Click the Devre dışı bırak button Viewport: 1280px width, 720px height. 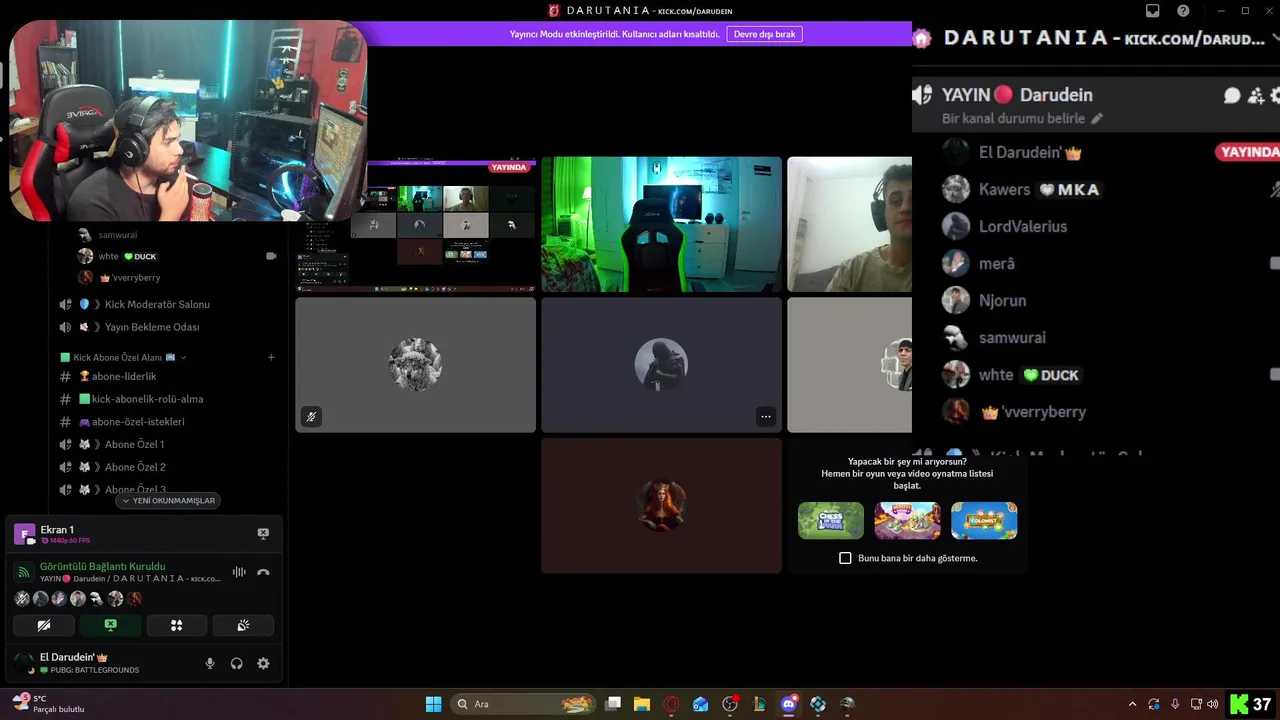(x=765, y=34)
